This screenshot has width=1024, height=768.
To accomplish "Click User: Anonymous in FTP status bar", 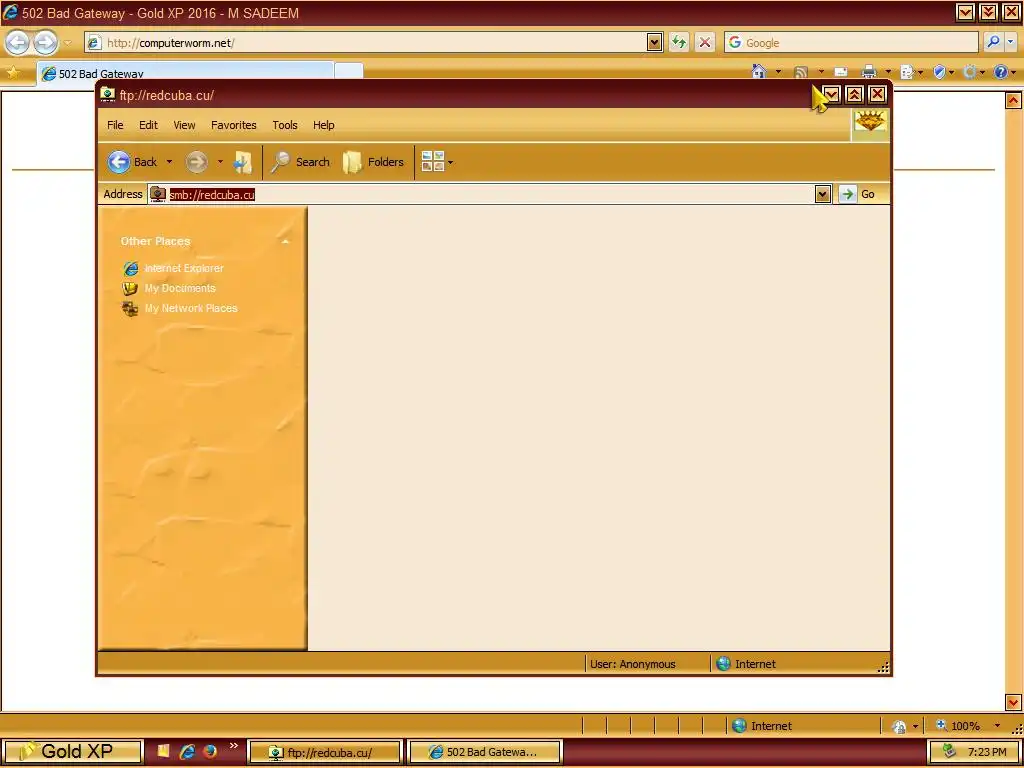I will point(632,664).
